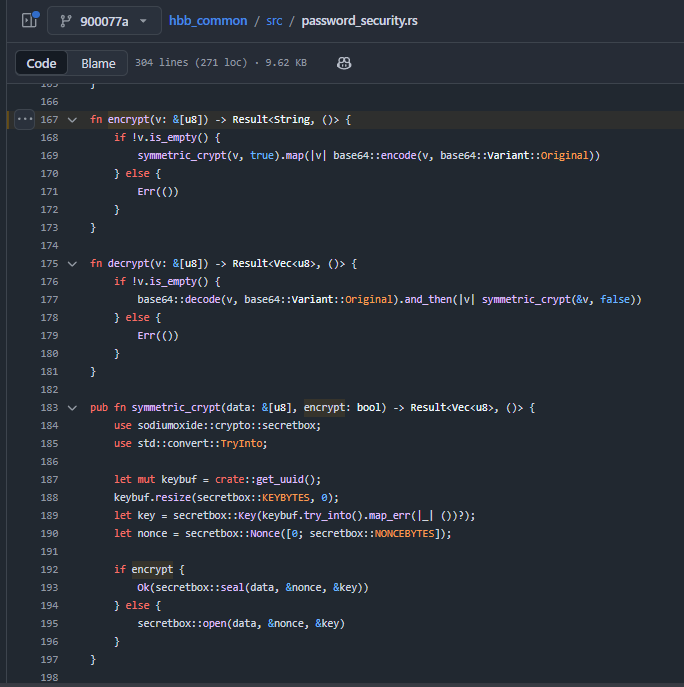Click the Copilot icon next to file size
Viewport: 684px width, 687px height.
[x=344, y=63]
